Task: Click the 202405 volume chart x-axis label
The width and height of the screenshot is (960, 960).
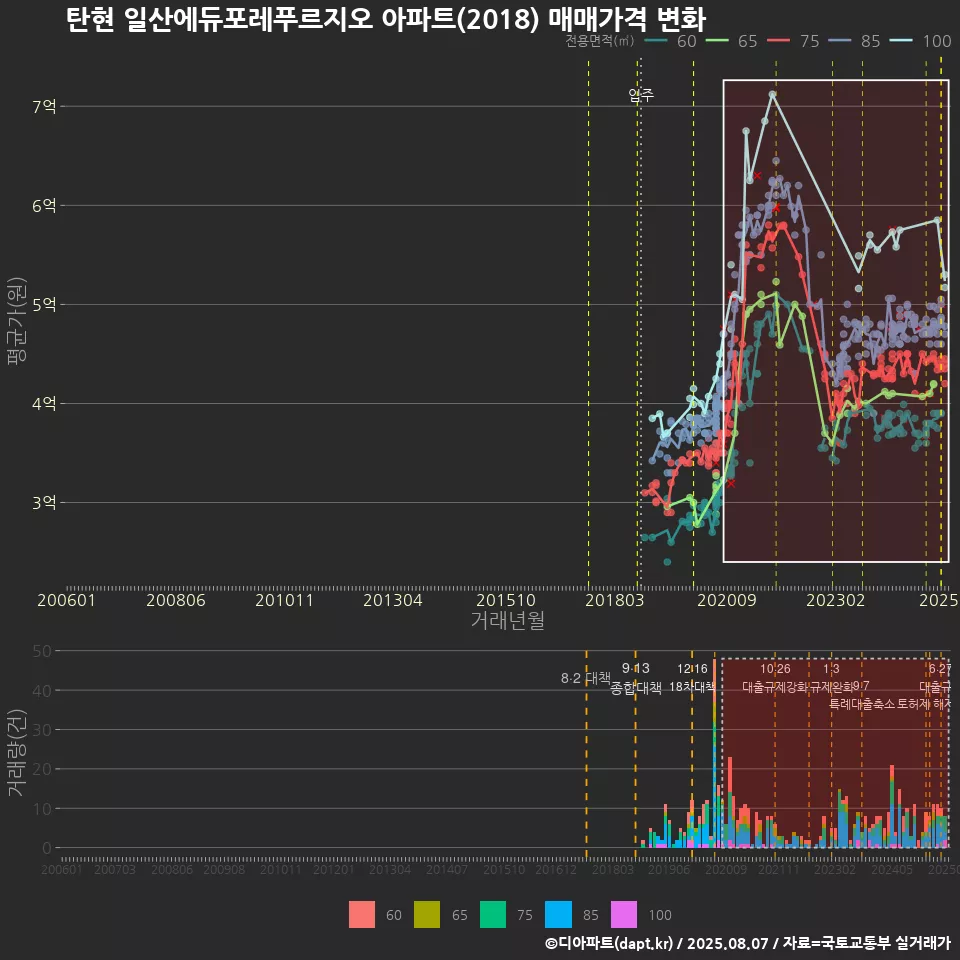Action: tap(892, 869)
